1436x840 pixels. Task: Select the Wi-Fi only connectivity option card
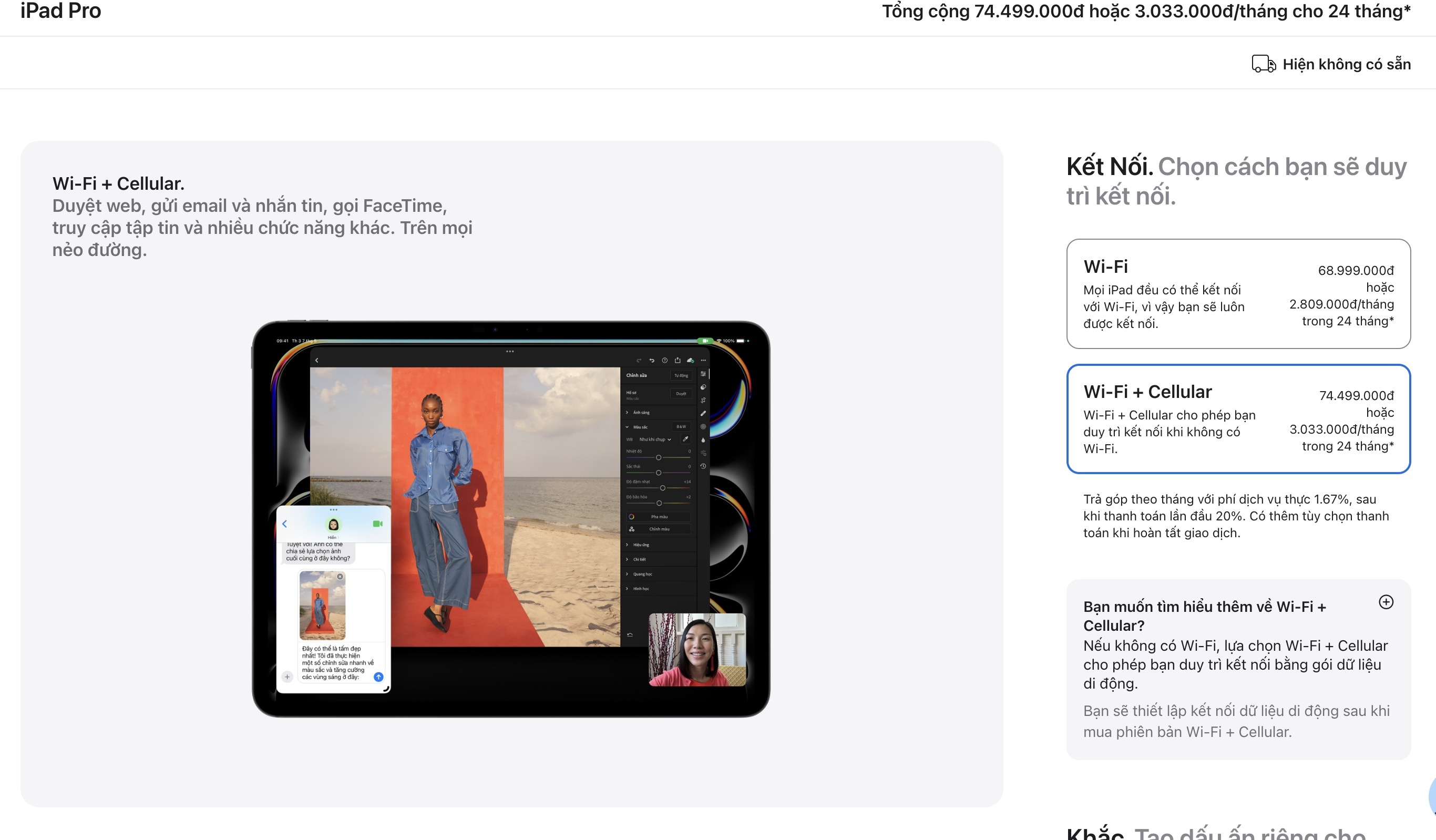[x=1238, y=293]
